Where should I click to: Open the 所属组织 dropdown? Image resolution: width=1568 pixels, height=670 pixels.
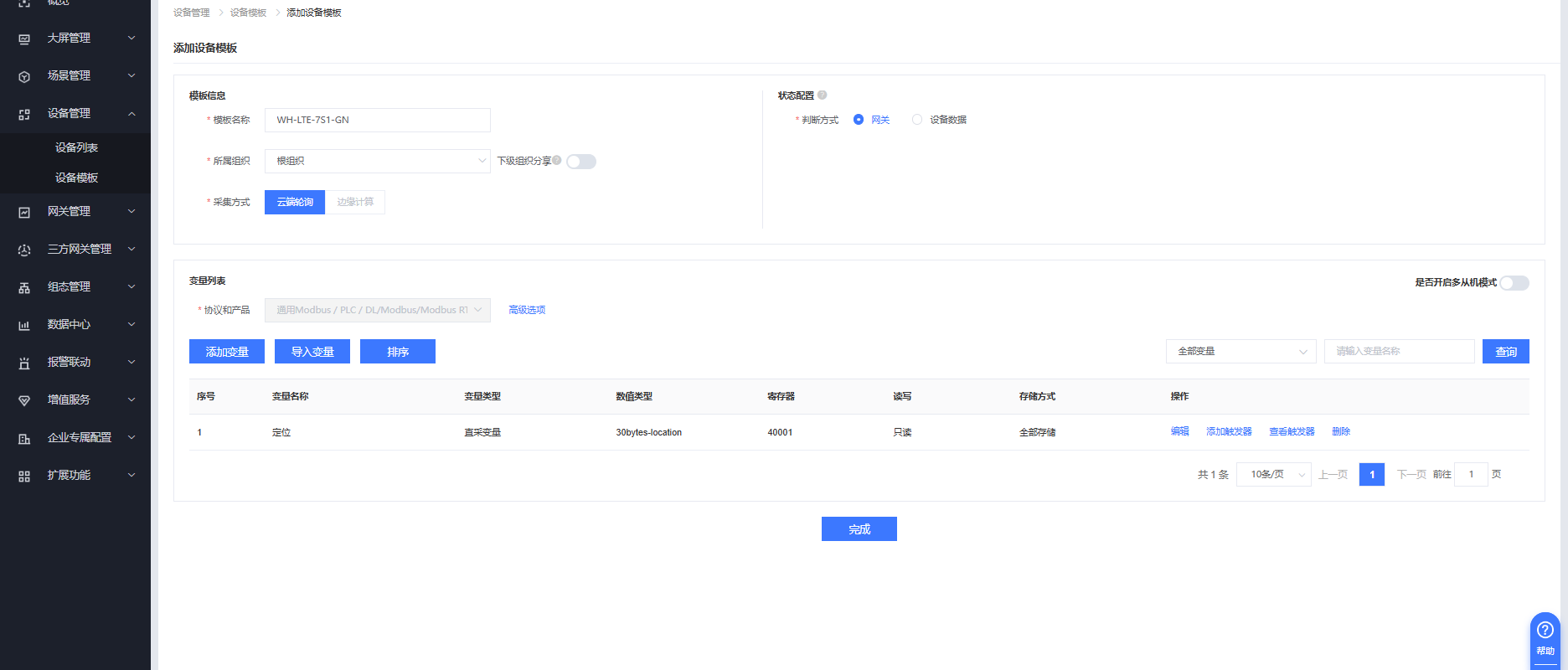pyautogui.click(x=377, y=161)
